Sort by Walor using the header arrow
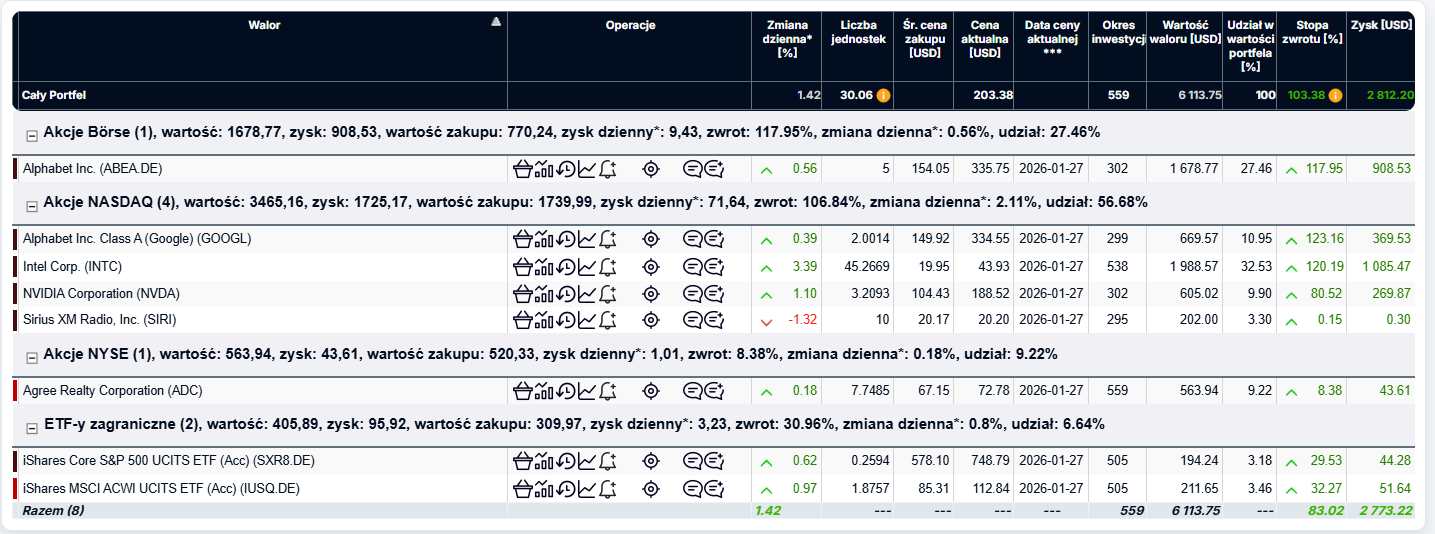The height and width of the screenshot is (534, 1435). coord(496,23)
